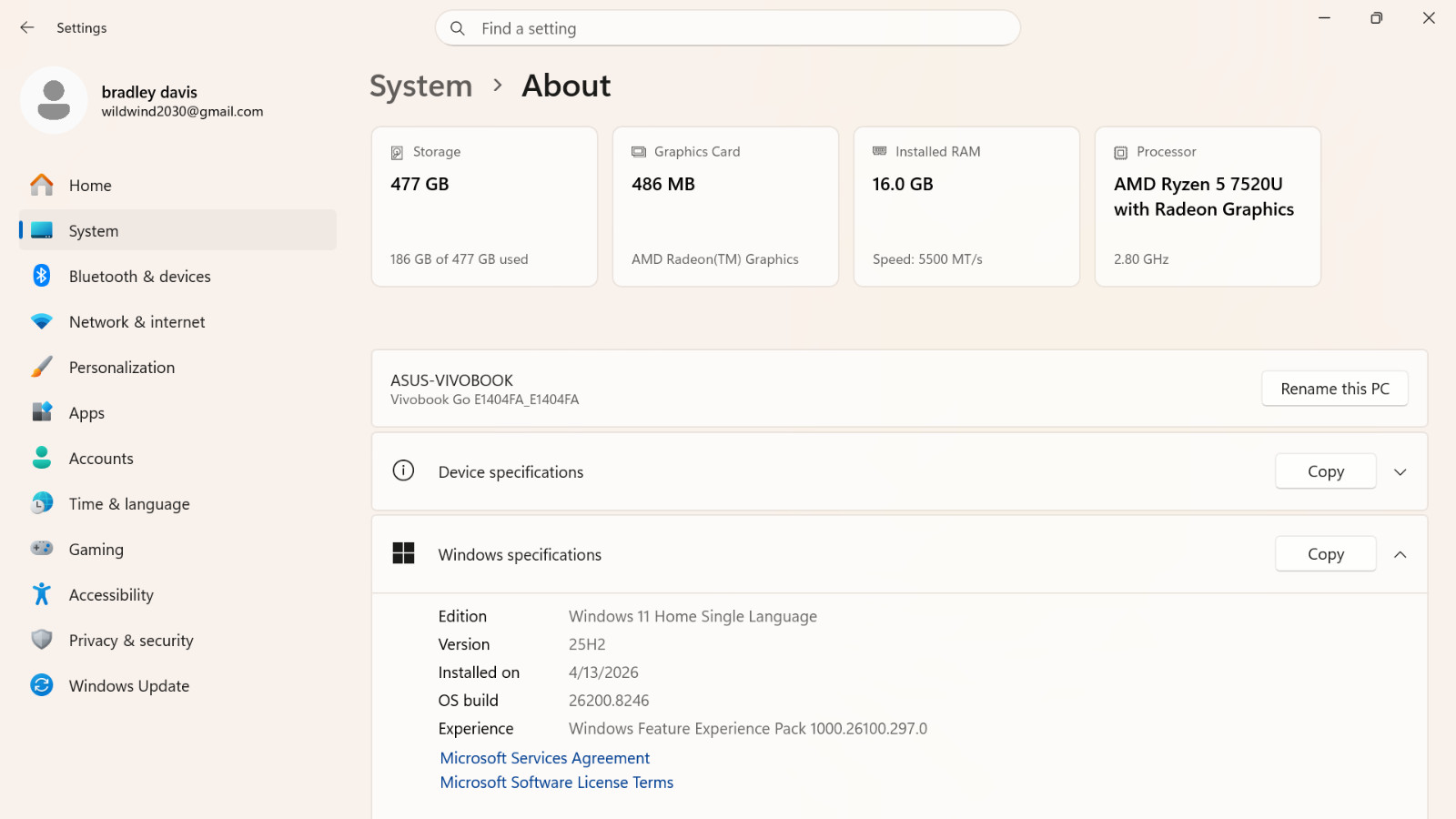Click the Storage card disk icon

pyautogui.click(x=397, y=152)
